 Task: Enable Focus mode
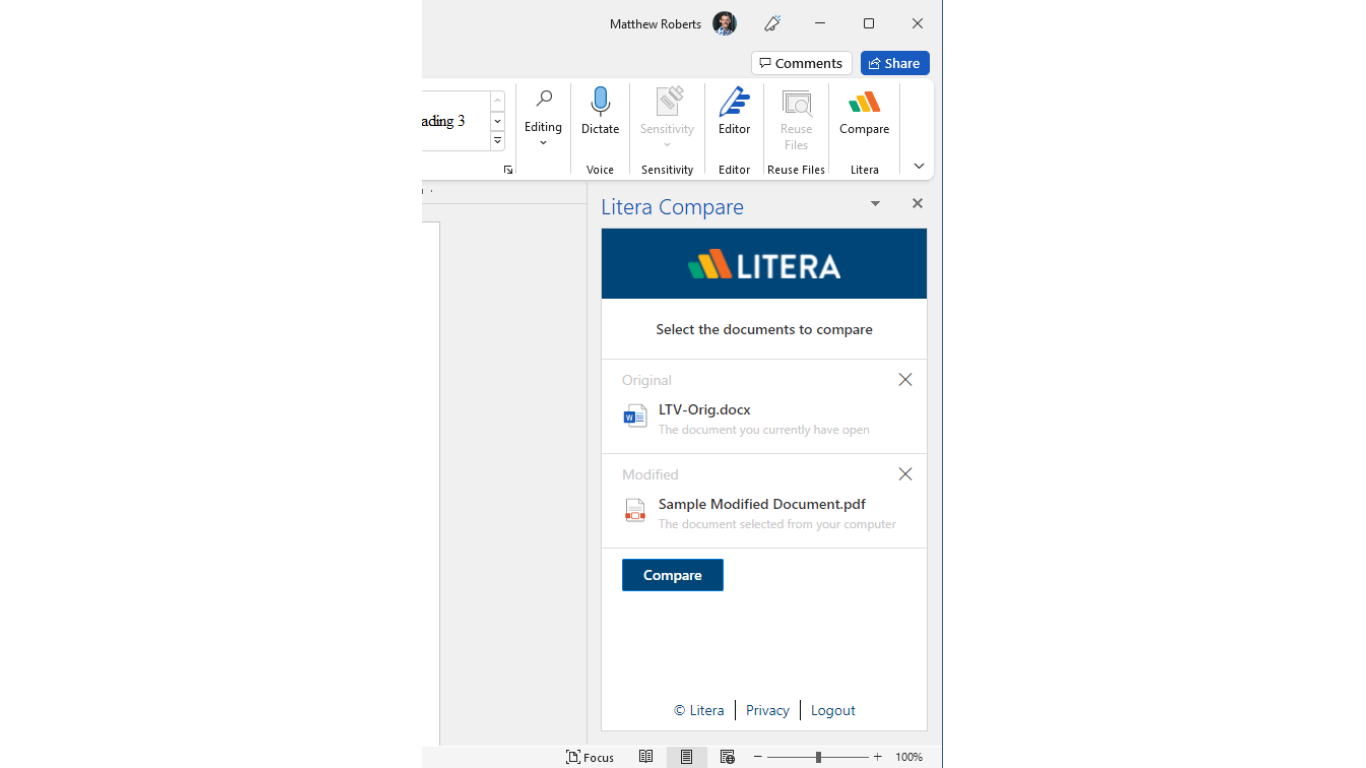(590, 757)
